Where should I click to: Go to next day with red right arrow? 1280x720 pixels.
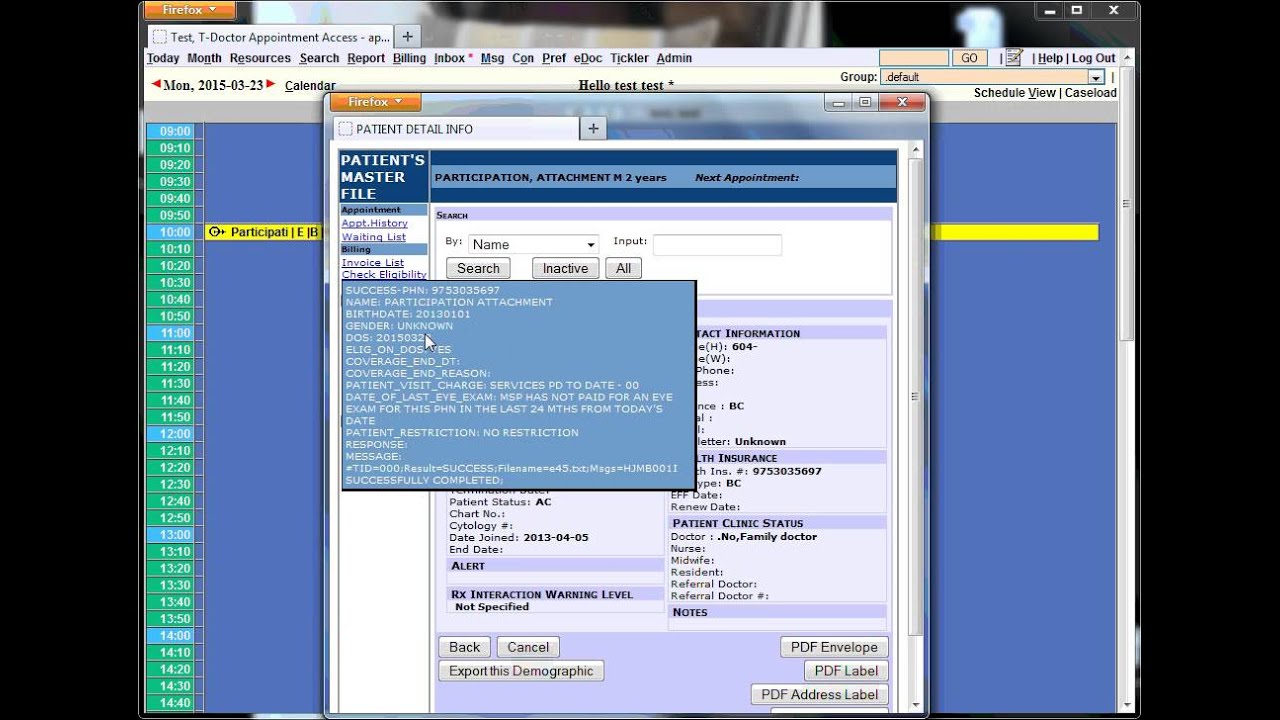click(271, 84)
